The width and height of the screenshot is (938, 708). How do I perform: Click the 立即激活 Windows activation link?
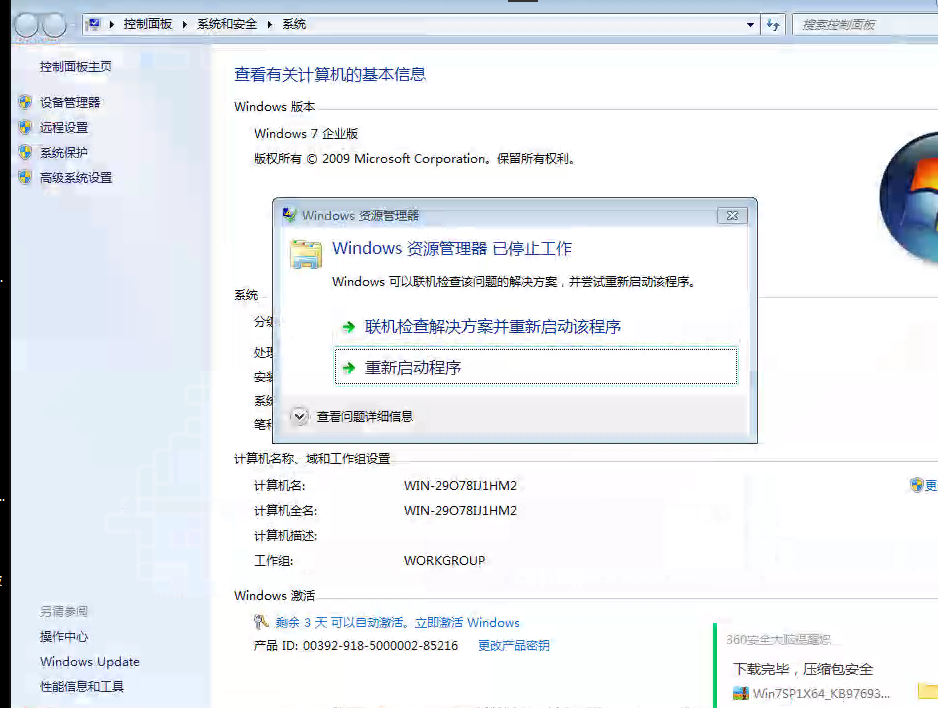pyautogui.click(x=467, y=622)
